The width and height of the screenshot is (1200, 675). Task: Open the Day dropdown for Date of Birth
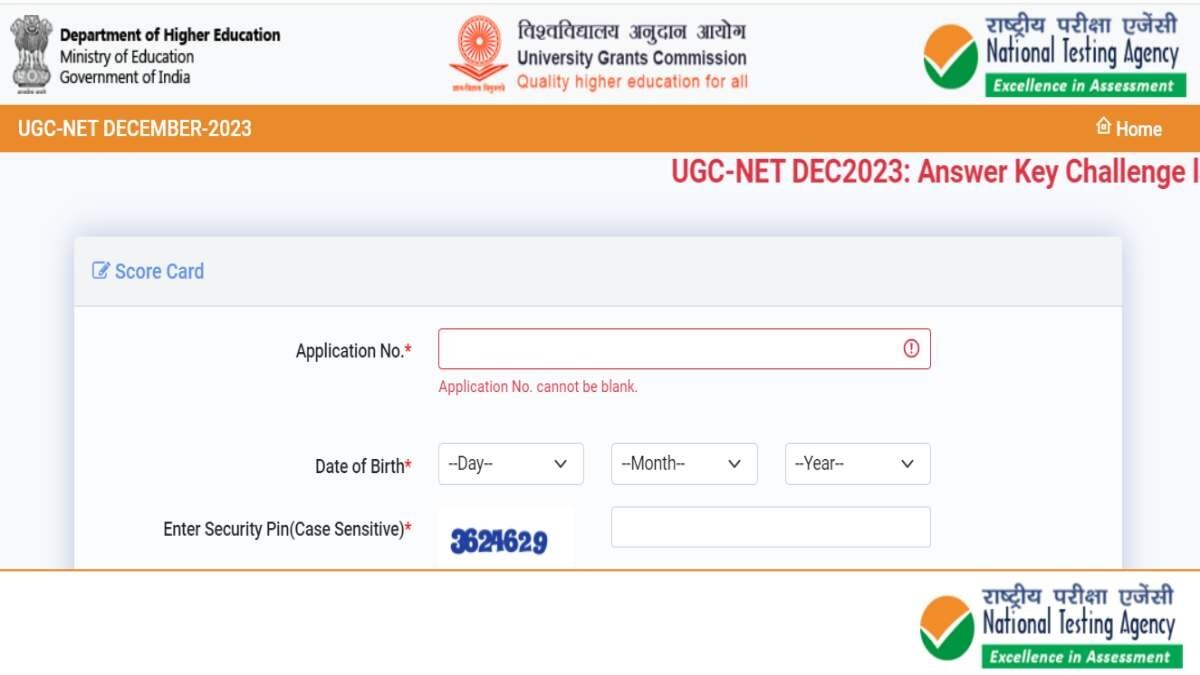[510, 464]
